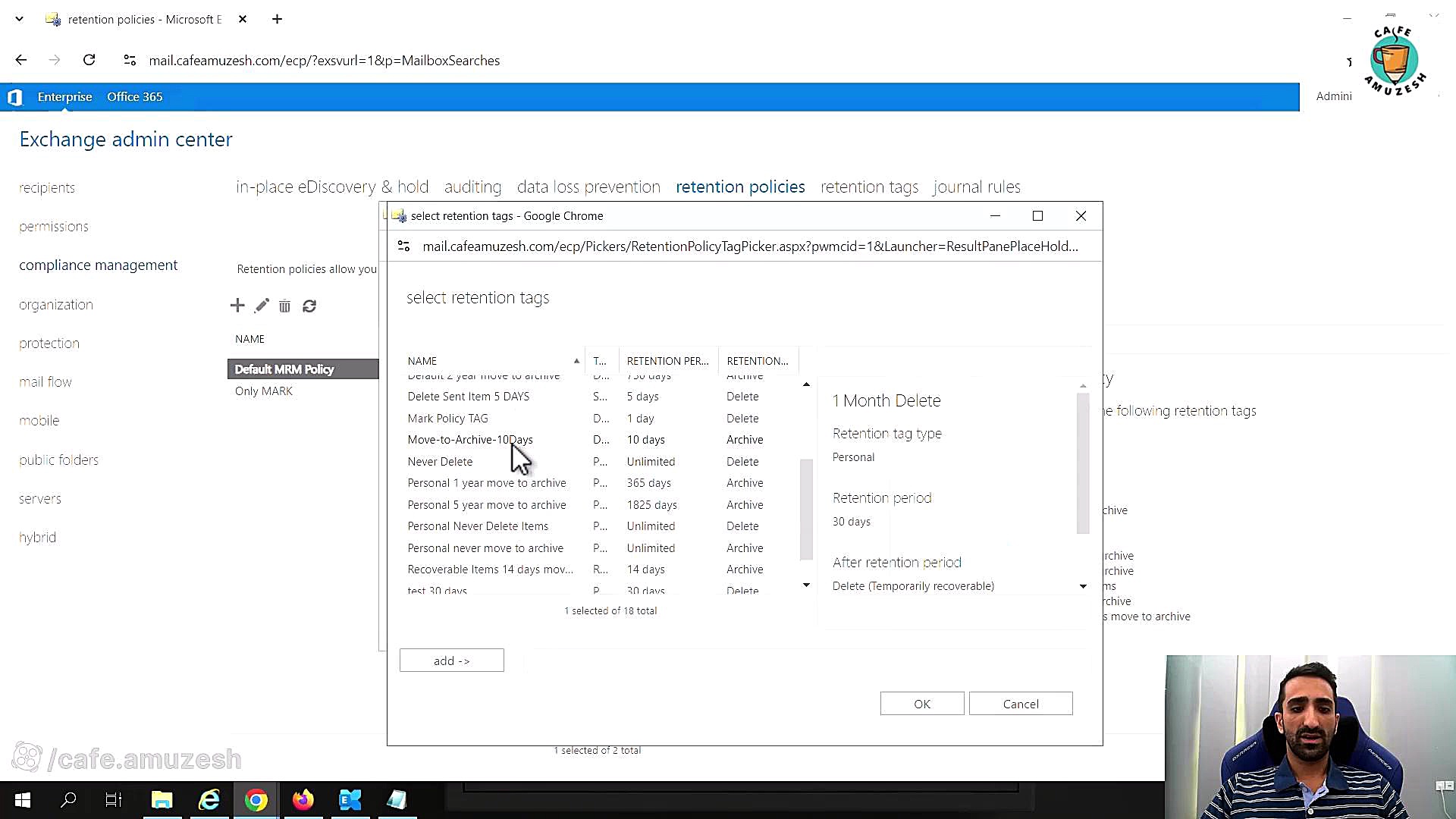Click the Office logo icon in blue header
This screenshot has height=819, width=1456.
click(15, 97)
